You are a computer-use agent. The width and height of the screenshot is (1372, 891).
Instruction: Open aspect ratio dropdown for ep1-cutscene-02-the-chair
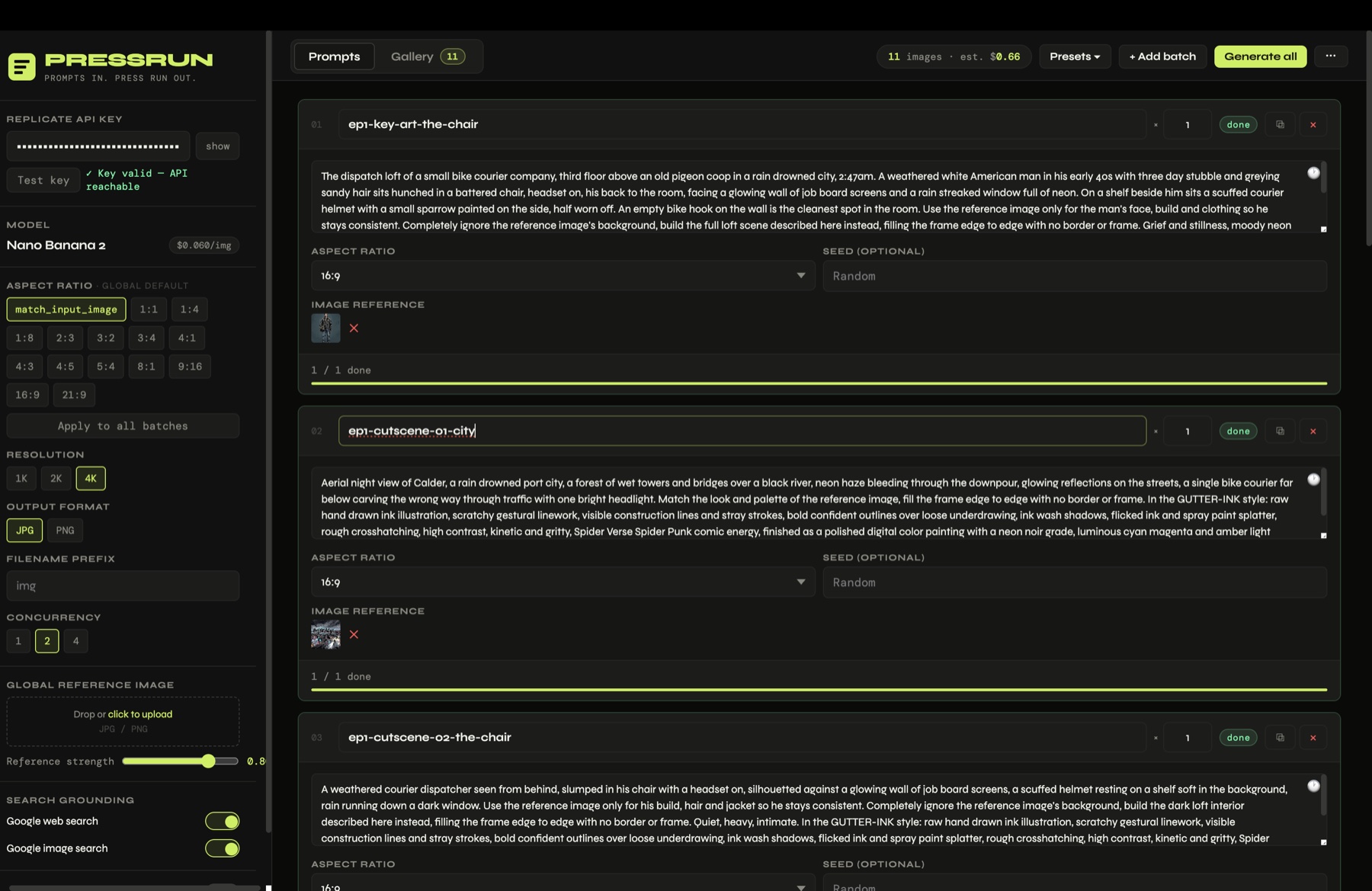click(x=563, y=884)
